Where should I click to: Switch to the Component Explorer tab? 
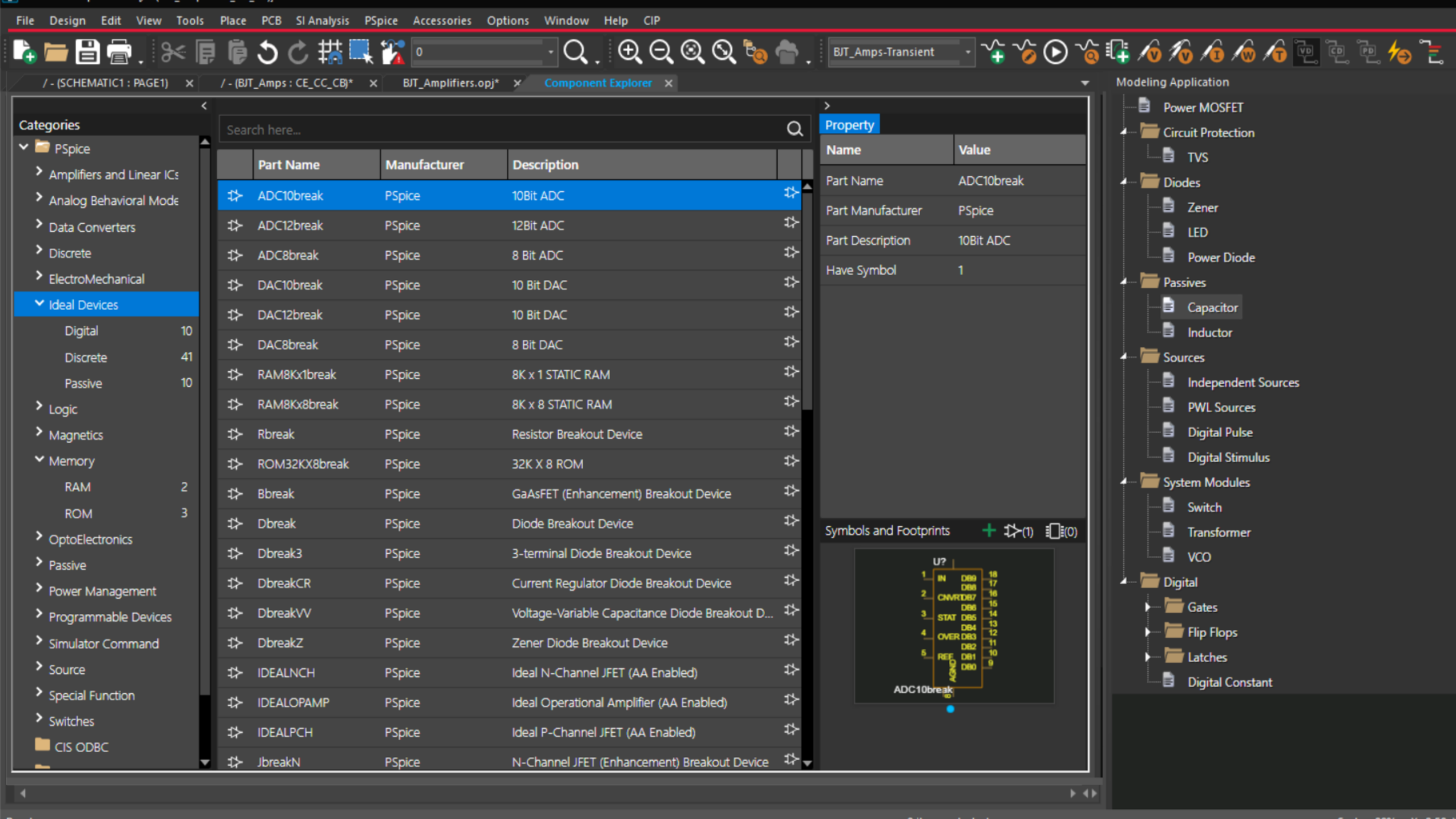pyautogui.click(x=598, y=83)
